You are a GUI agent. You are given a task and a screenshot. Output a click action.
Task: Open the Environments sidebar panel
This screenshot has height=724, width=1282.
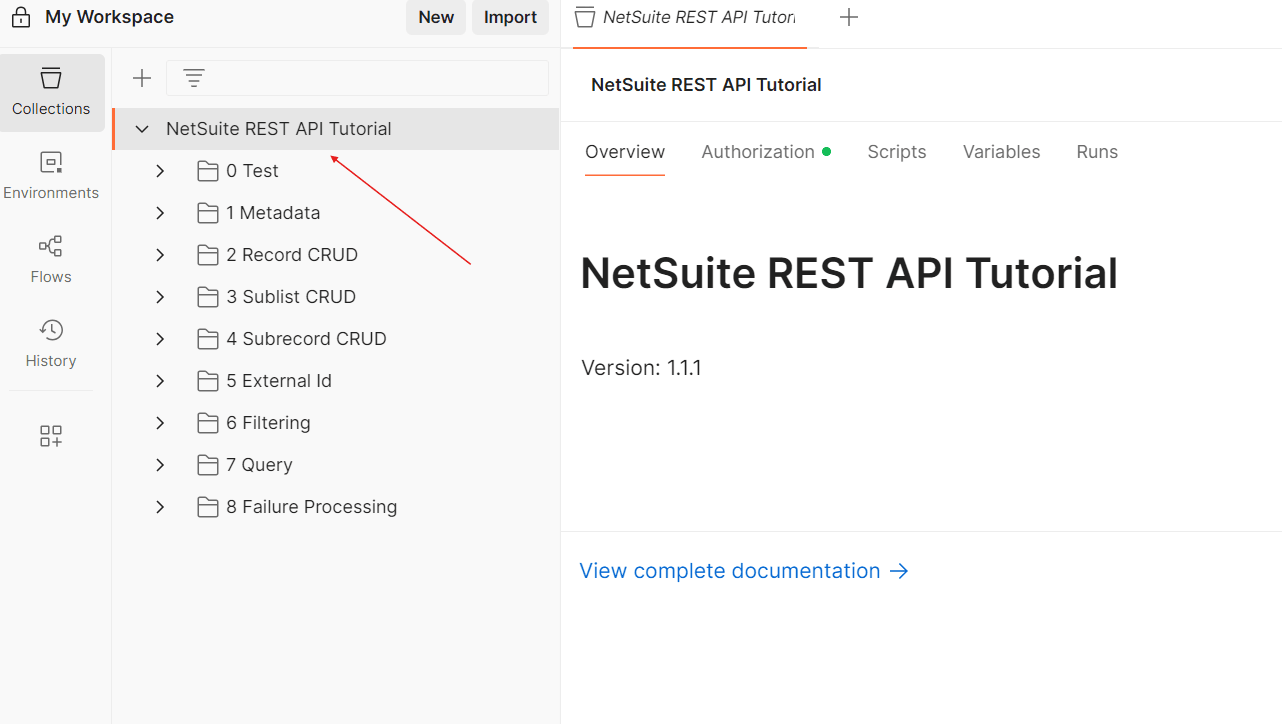[51, 176]
